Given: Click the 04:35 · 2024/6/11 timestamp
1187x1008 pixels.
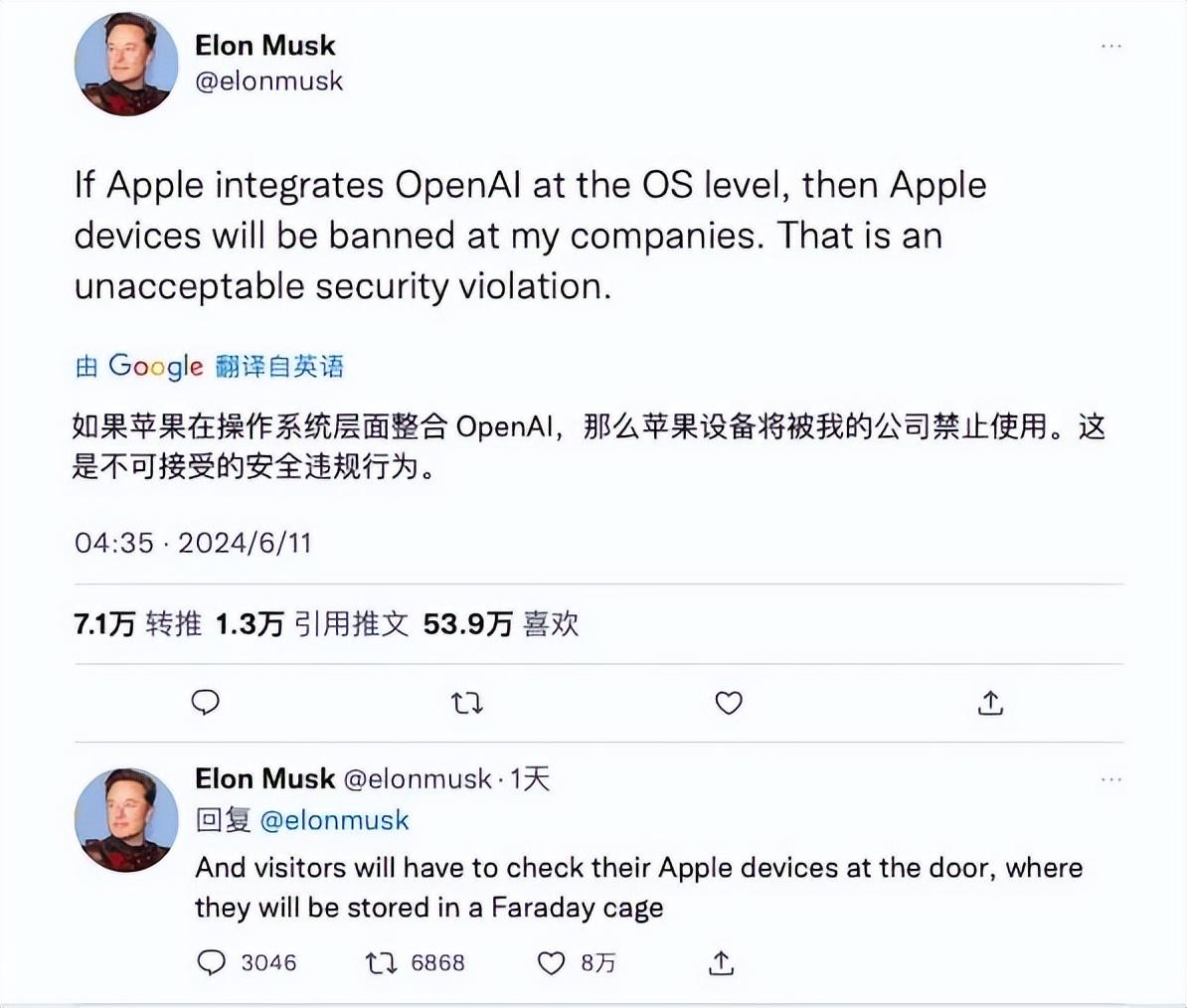Looking at the screenshot, I should click(193, 543).
